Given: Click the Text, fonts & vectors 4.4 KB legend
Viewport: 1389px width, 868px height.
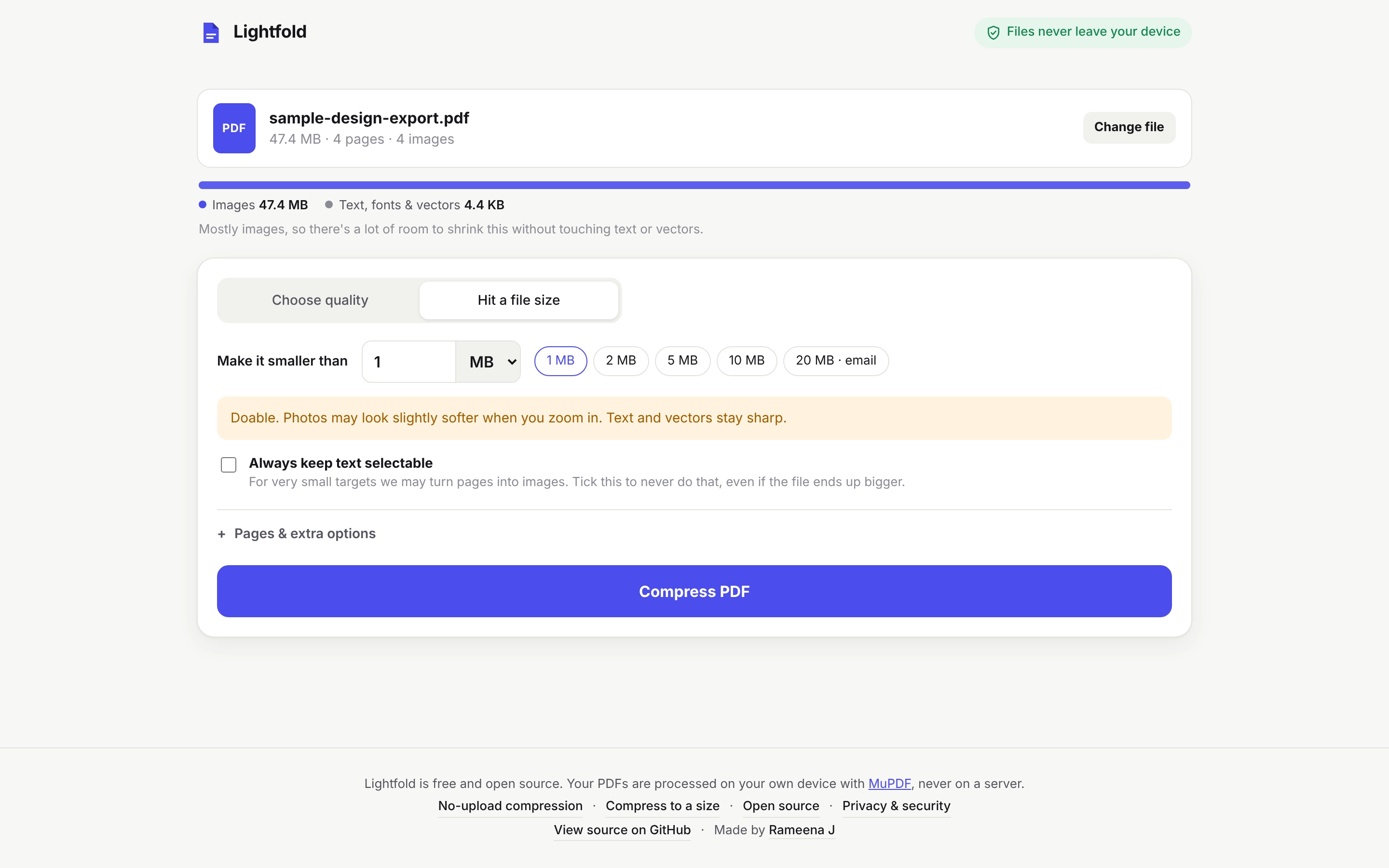Looking at the screenshot, I should click(x=414, y=205).
